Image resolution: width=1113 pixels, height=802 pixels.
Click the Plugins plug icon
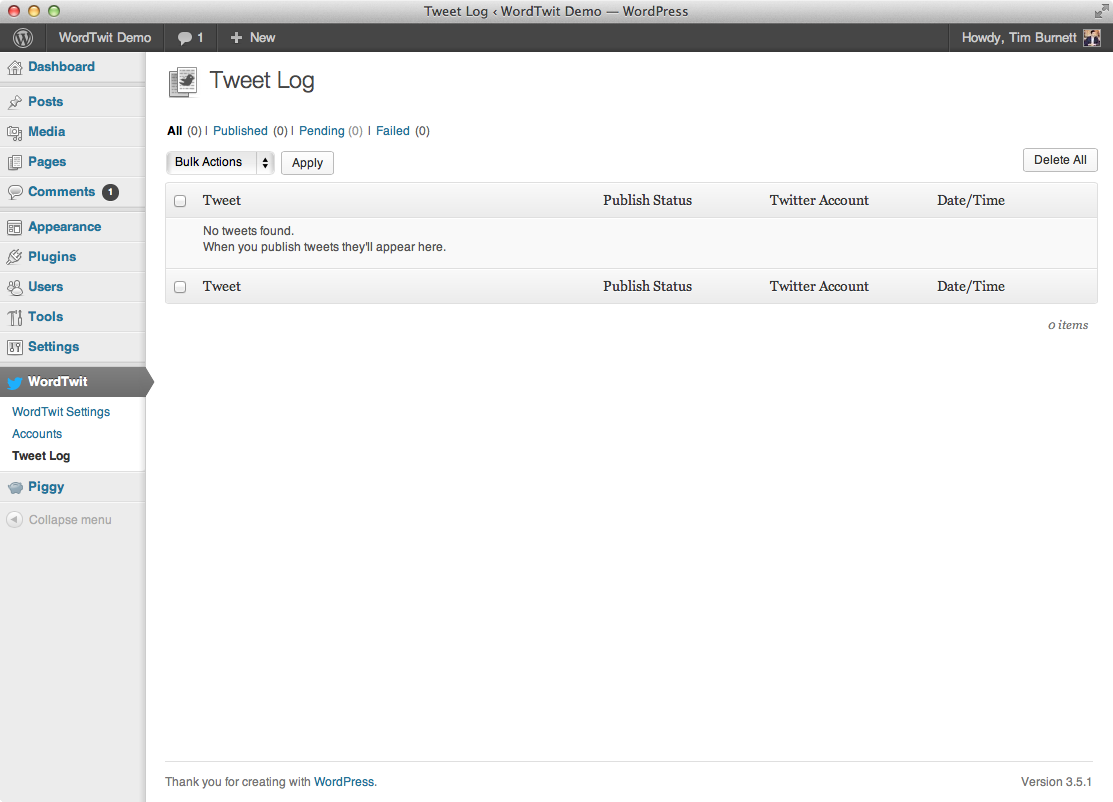pyautogui.click(x=15, y=257)
